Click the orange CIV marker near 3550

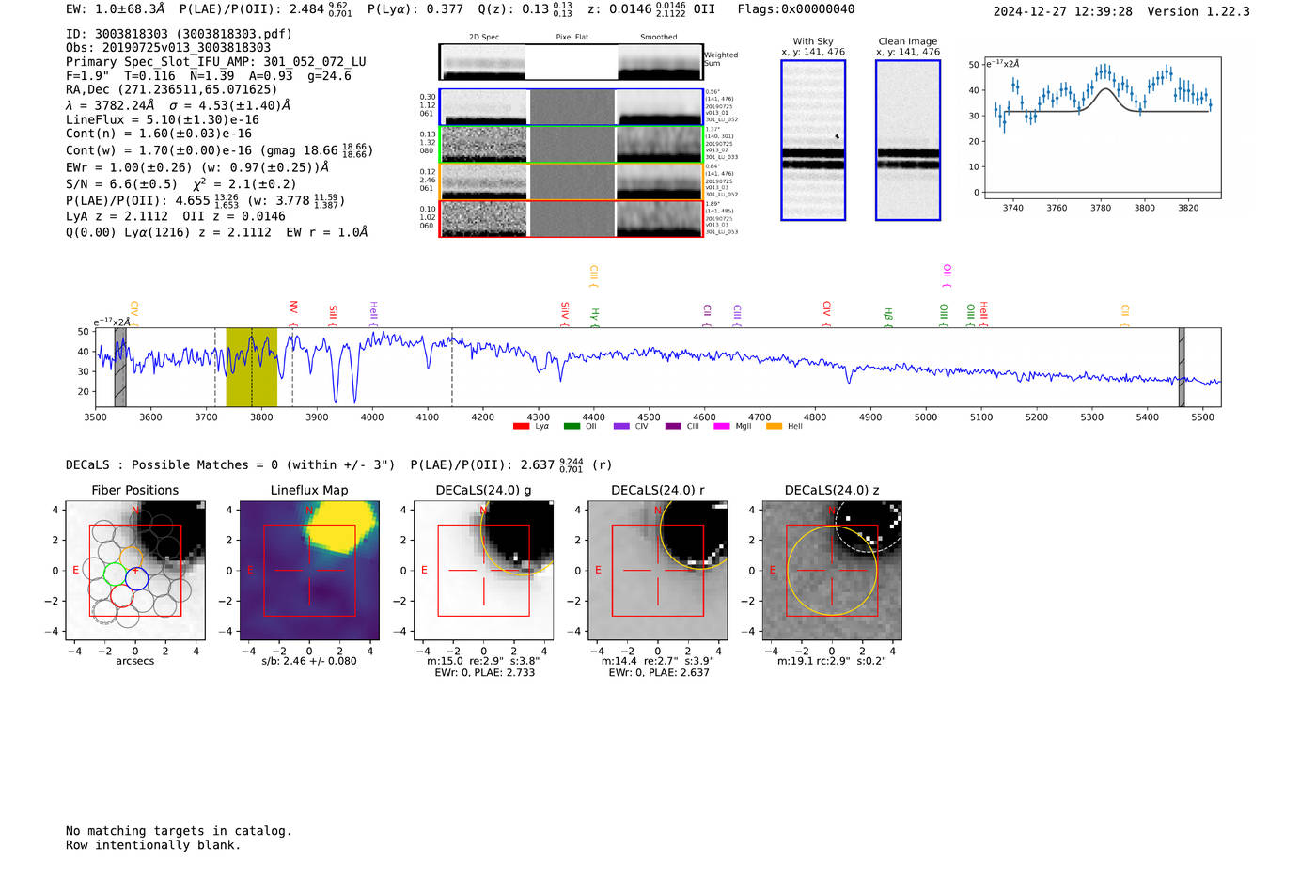(134, 313)
